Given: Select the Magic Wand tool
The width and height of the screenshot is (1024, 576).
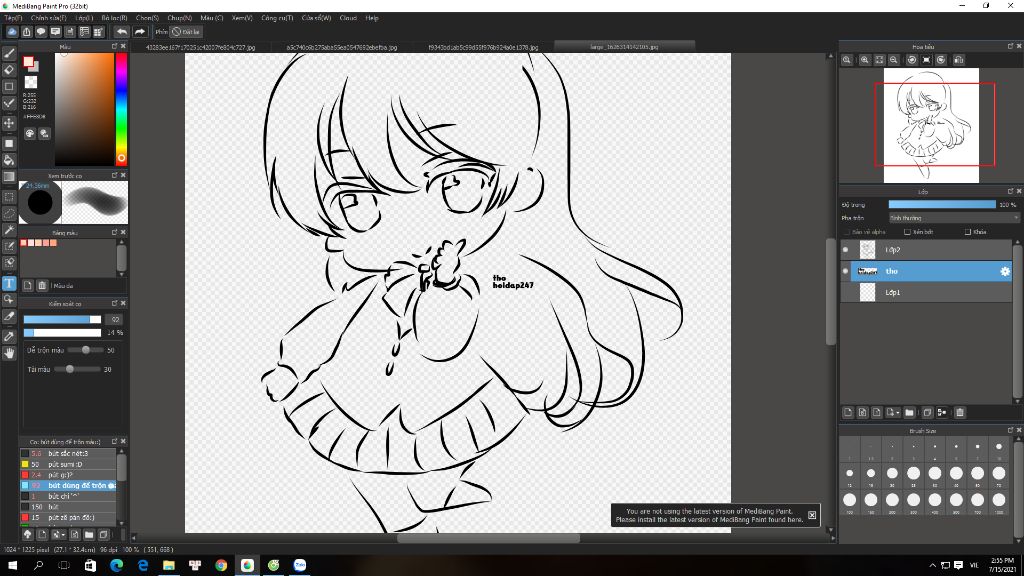Looking at the screenshot, I should coord(9,230).
